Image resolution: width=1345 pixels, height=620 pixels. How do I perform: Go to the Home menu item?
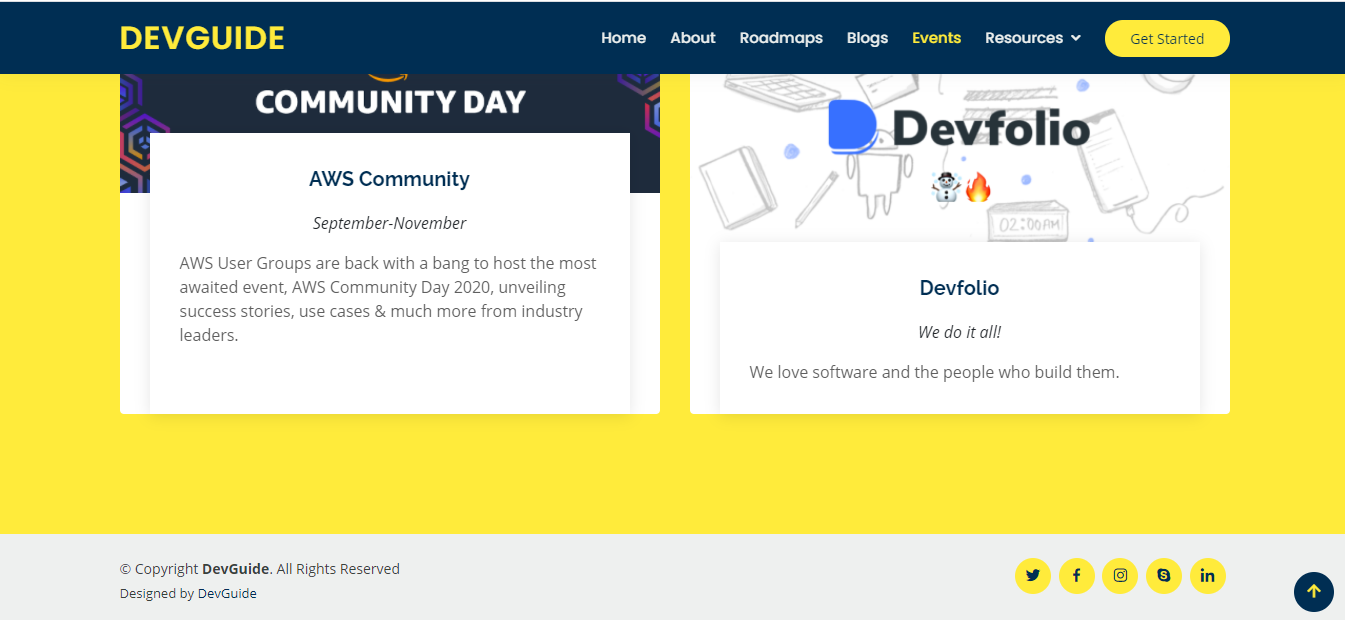(x=623, y=38)
